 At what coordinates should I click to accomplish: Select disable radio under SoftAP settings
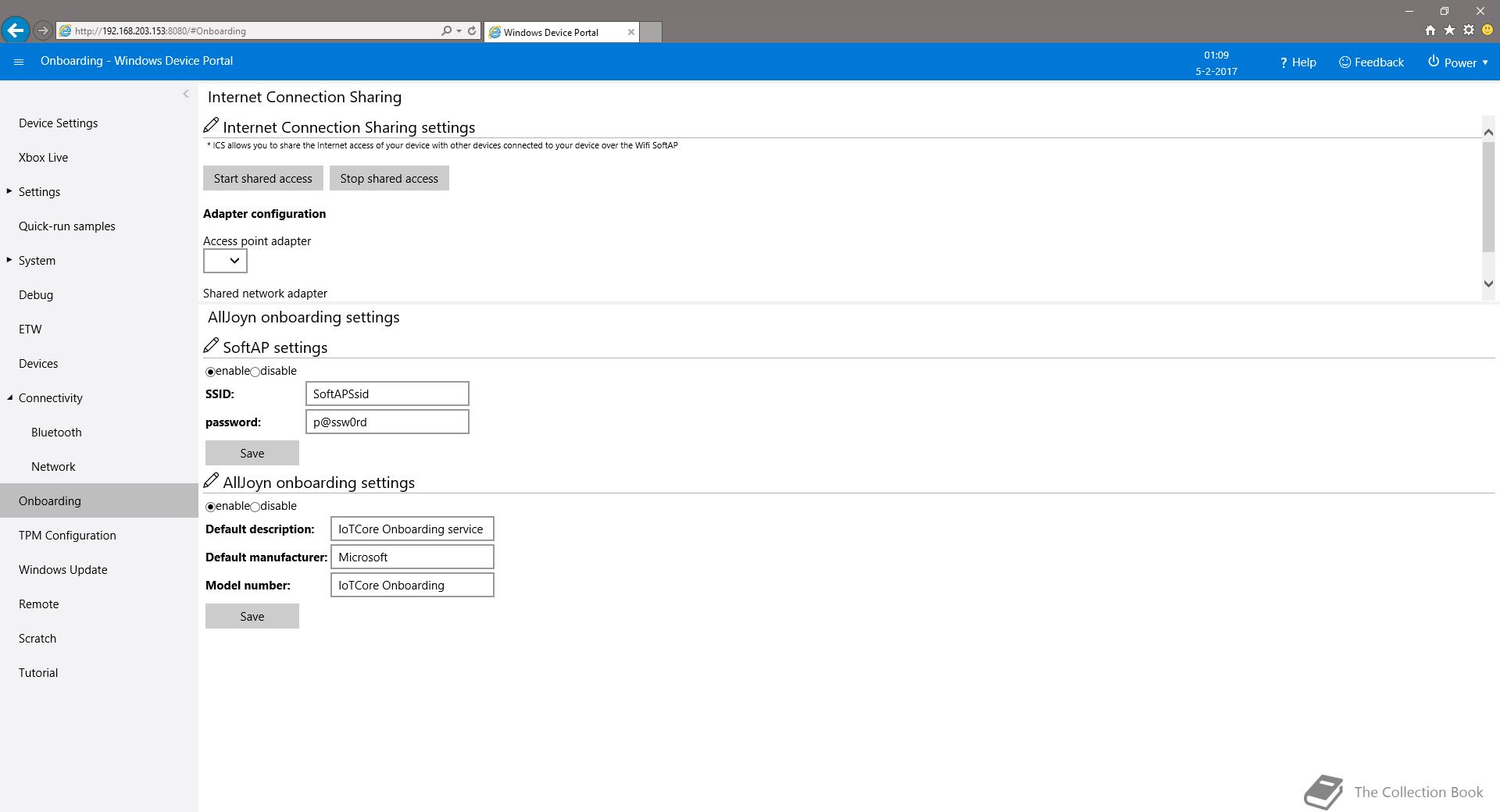pos(255,372)
